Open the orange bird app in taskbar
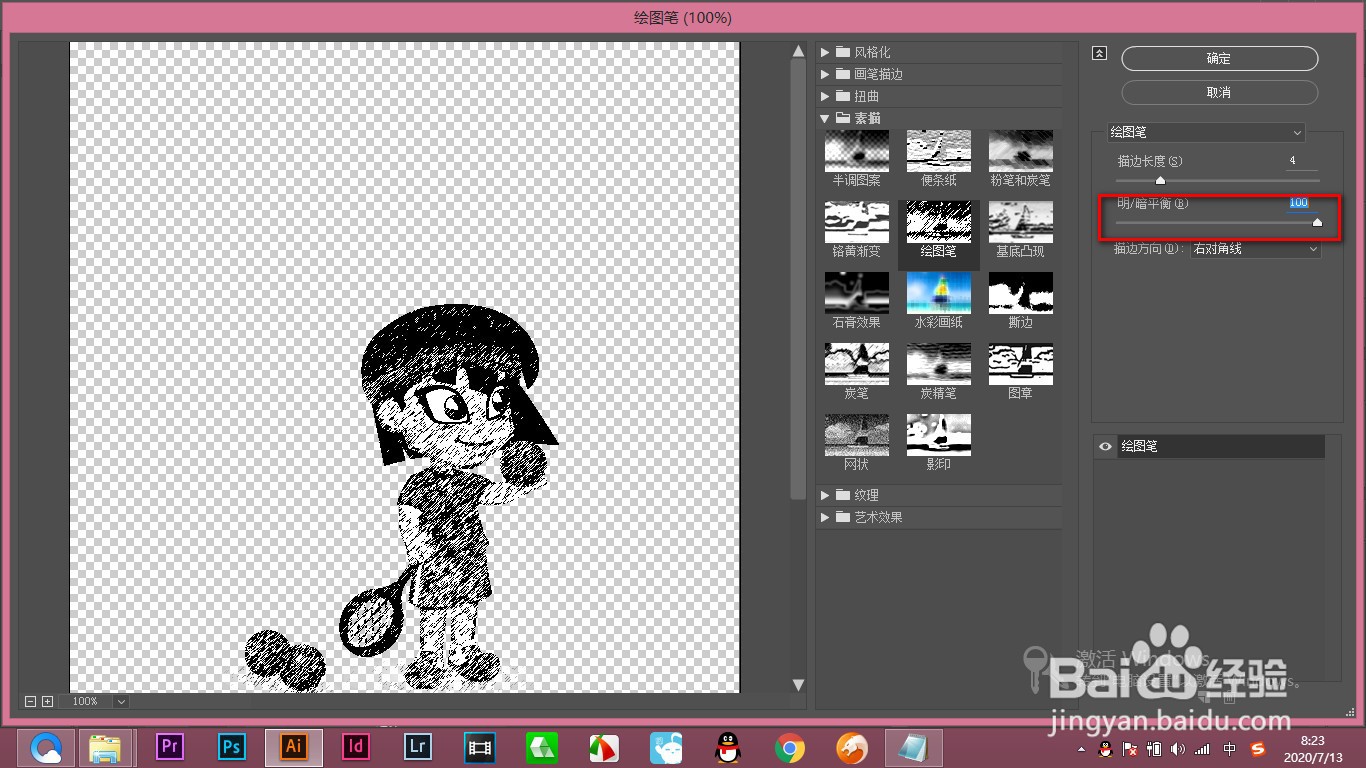The height and width of the screenshot is (768, 1366). pos(852,747)
